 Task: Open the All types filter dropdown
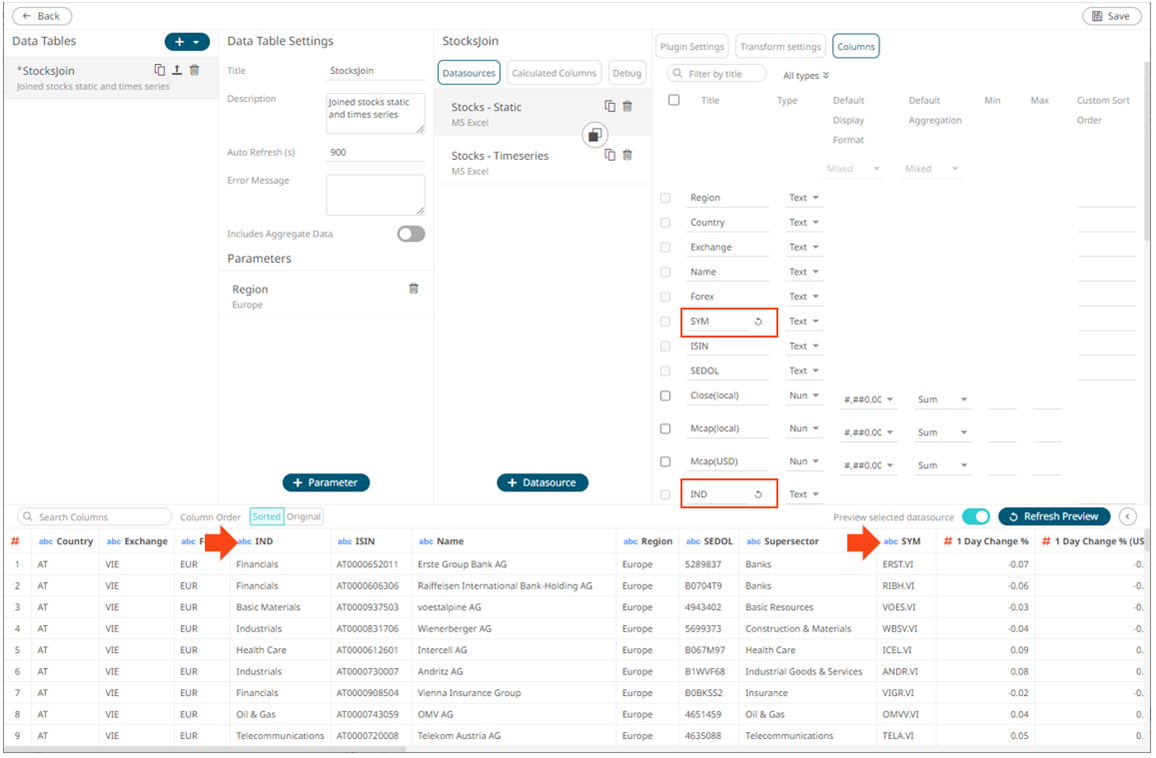(x=806, y=76)
